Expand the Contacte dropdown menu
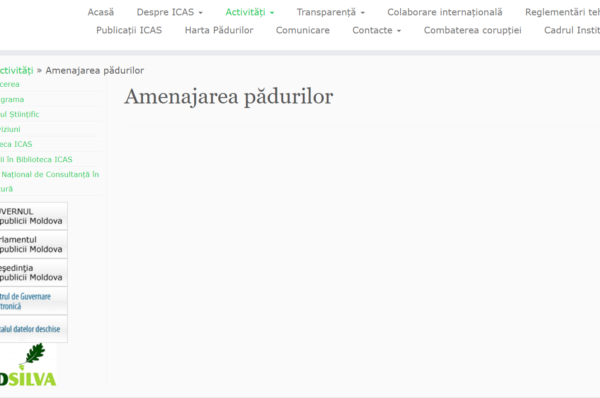Image resolution: width=600 pixels, height=398 pixels. (377, 30)
